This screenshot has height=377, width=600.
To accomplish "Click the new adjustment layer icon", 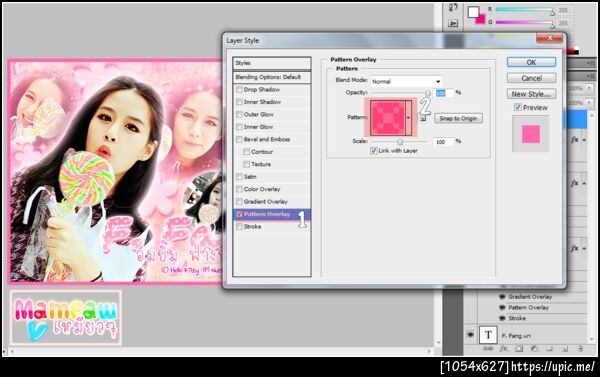I will point(534,349).
